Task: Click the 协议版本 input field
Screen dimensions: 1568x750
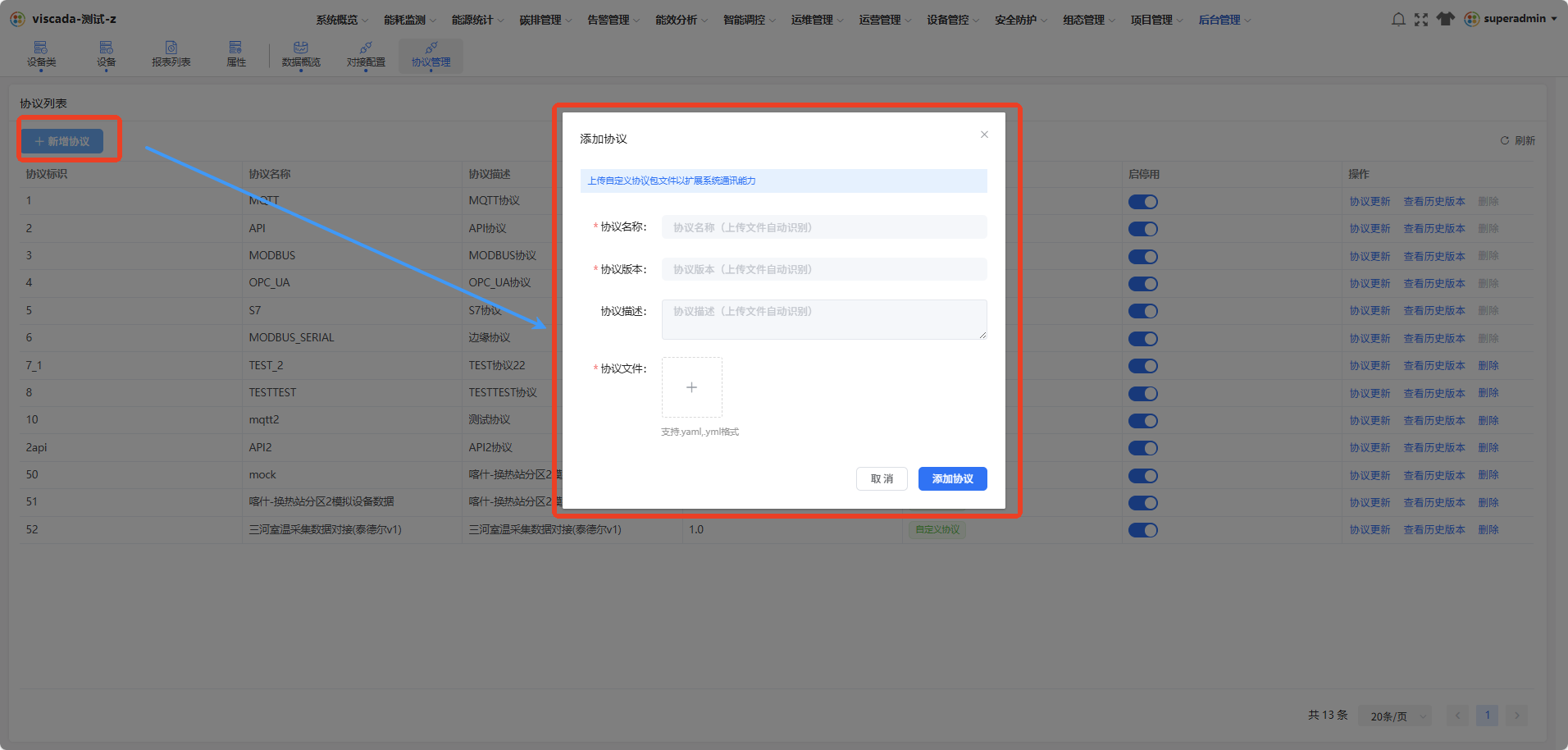Action: click(x=824, y=269)
